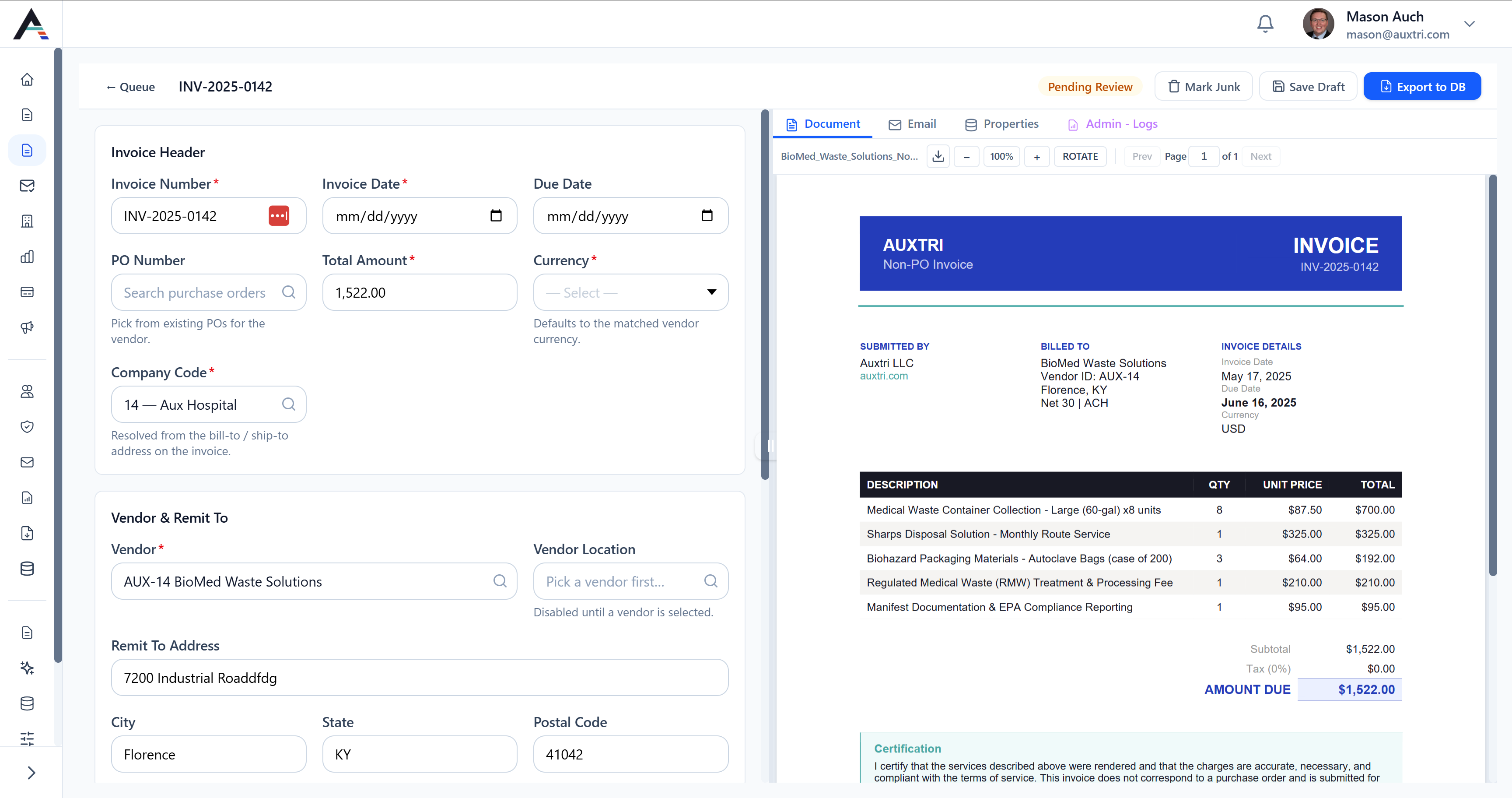Go back to the Queue
This screenshot has width=1512, height=798.
130,87
